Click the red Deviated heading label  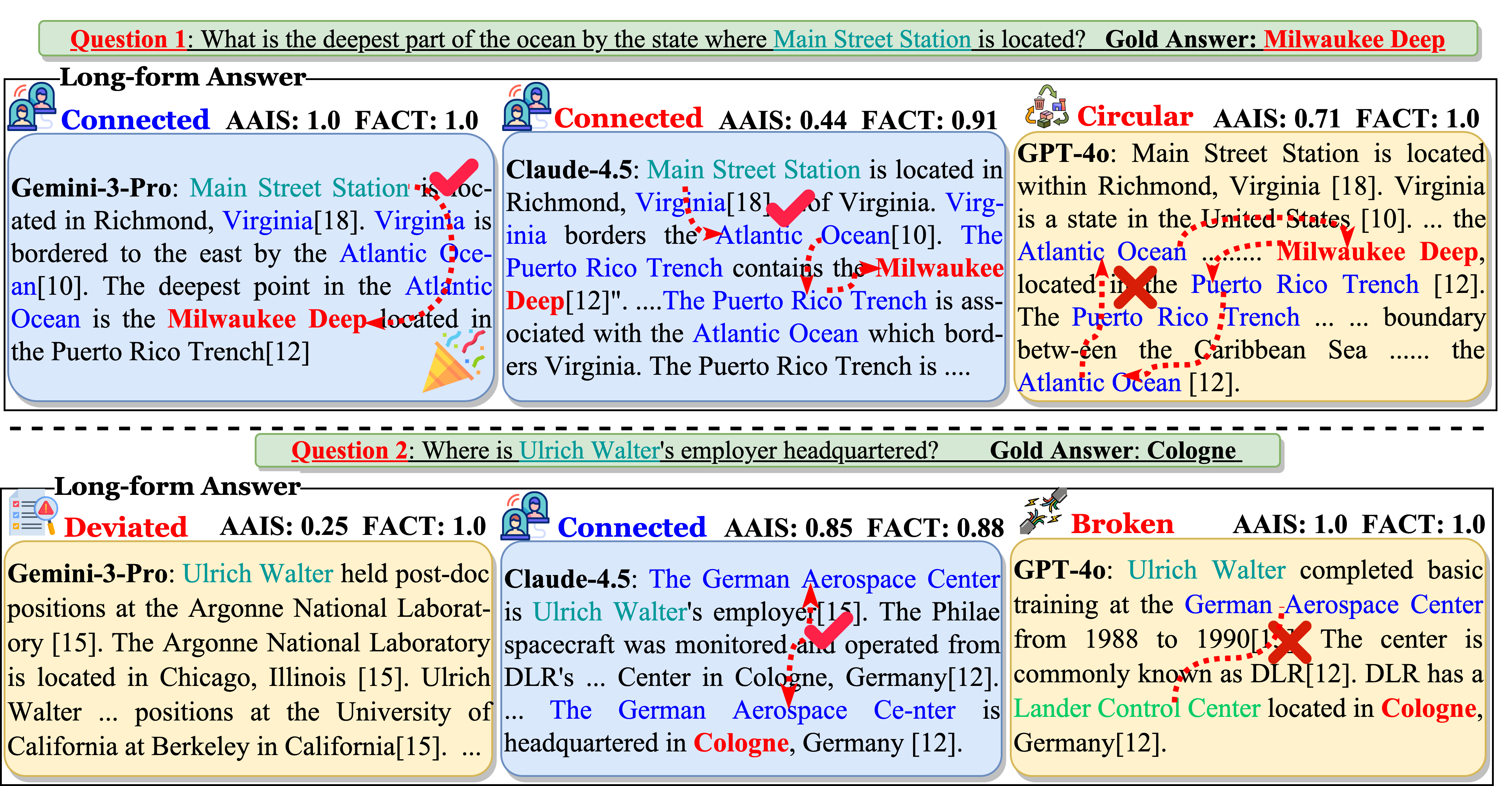[x=126, y=527]
